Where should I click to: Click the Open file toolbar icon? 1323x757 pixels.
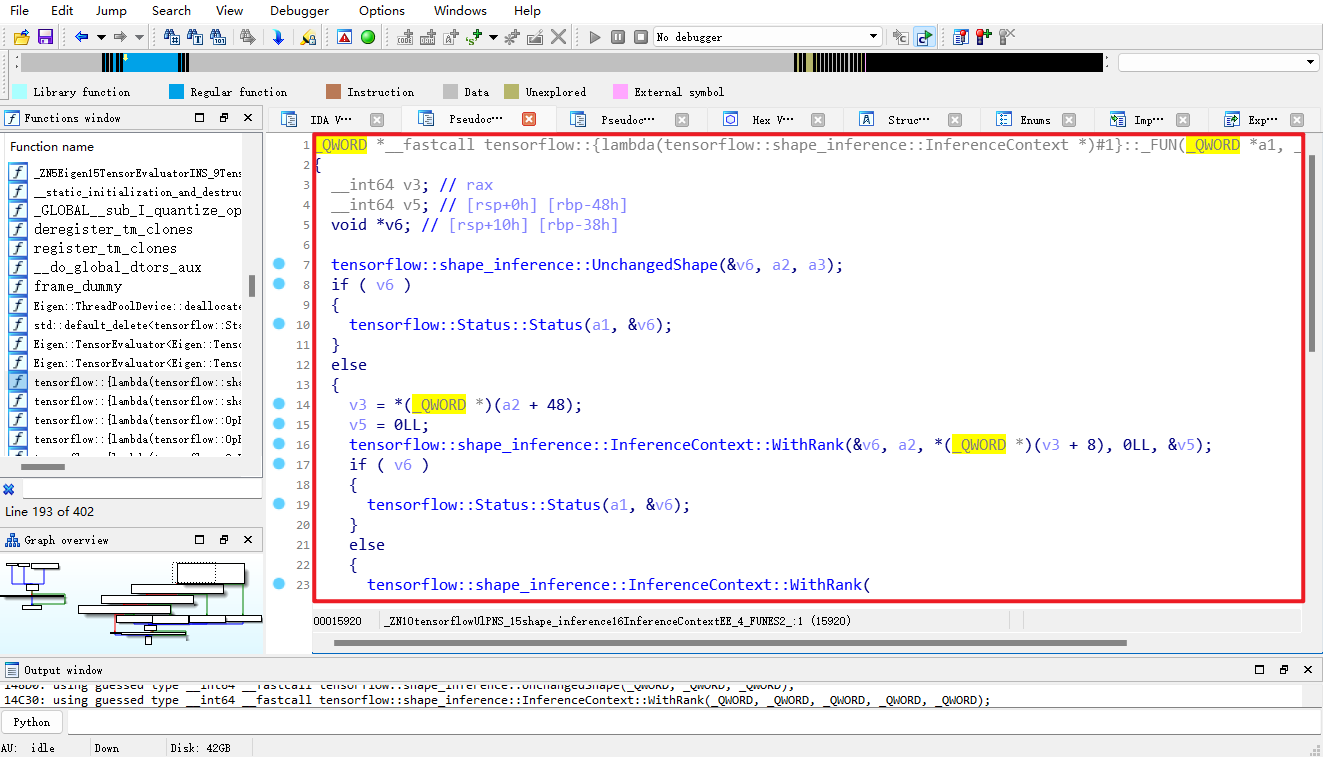pyautogui.click(x=21, y=37)
